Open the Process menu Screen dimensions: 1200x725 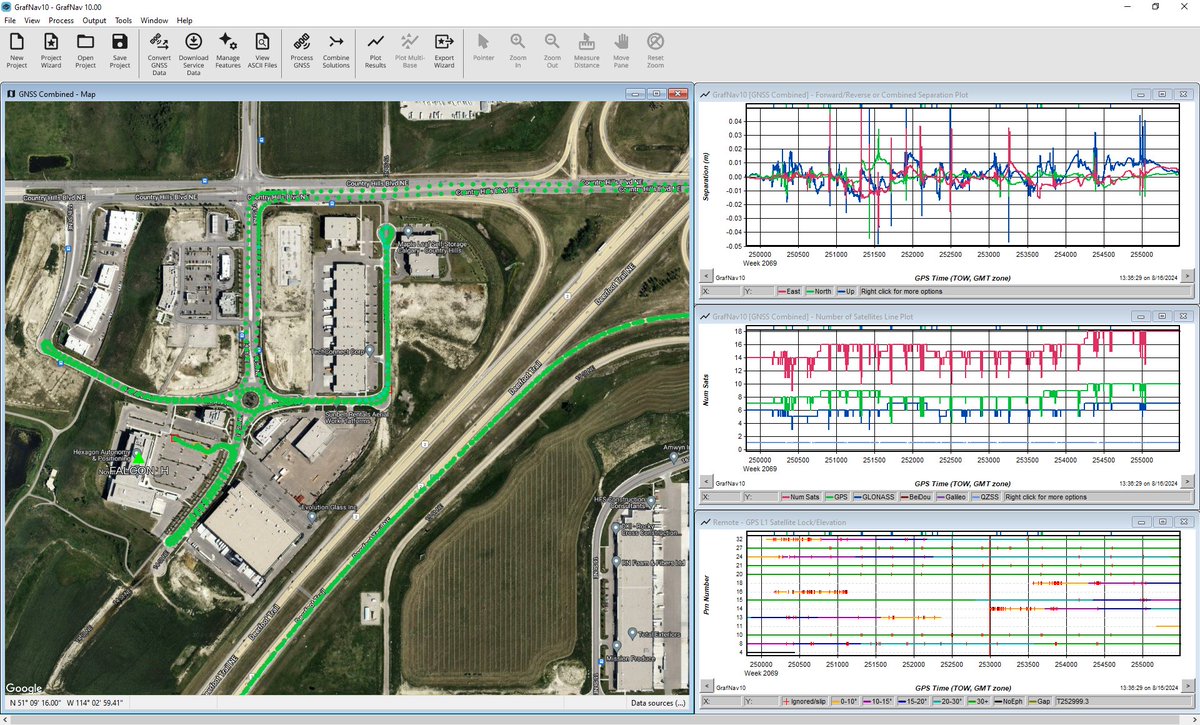click(61, 20)
